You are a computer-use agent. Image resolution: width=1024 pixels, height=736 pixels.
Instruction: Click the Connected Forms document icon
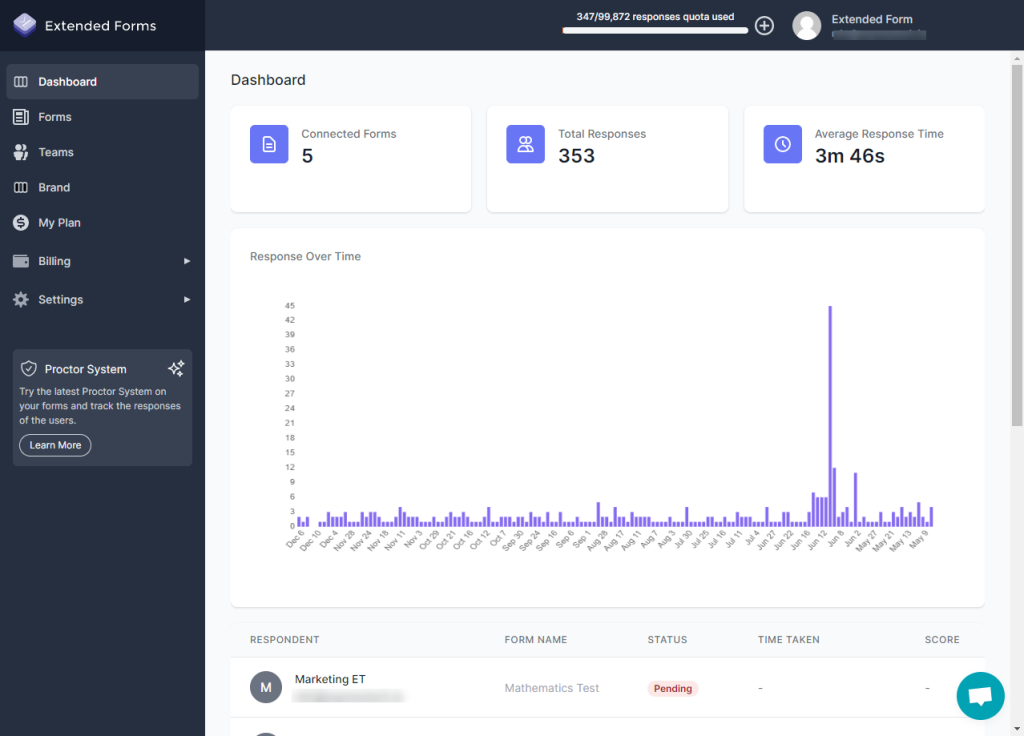coord(269,144)
